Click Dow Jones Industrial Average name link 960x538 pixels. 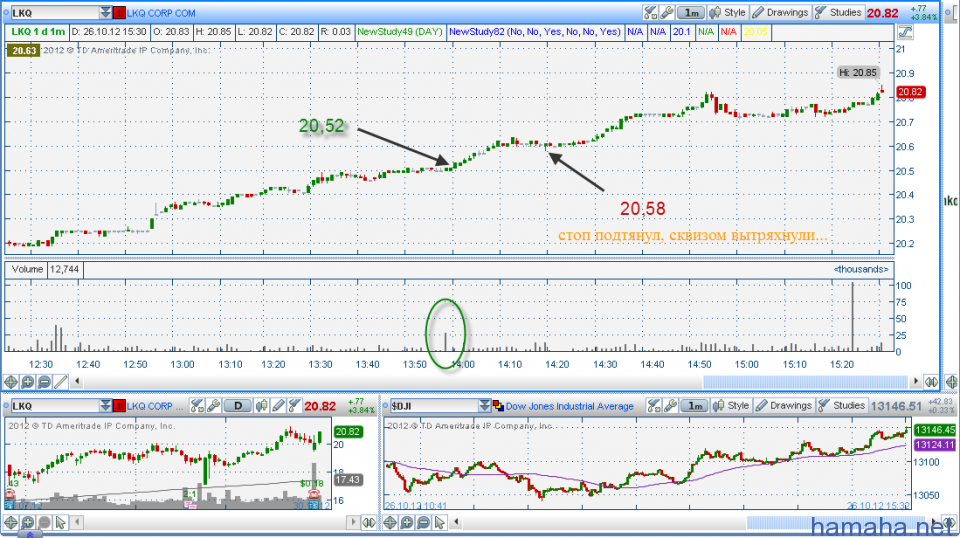pyautogui.click(x=569, y=406)
